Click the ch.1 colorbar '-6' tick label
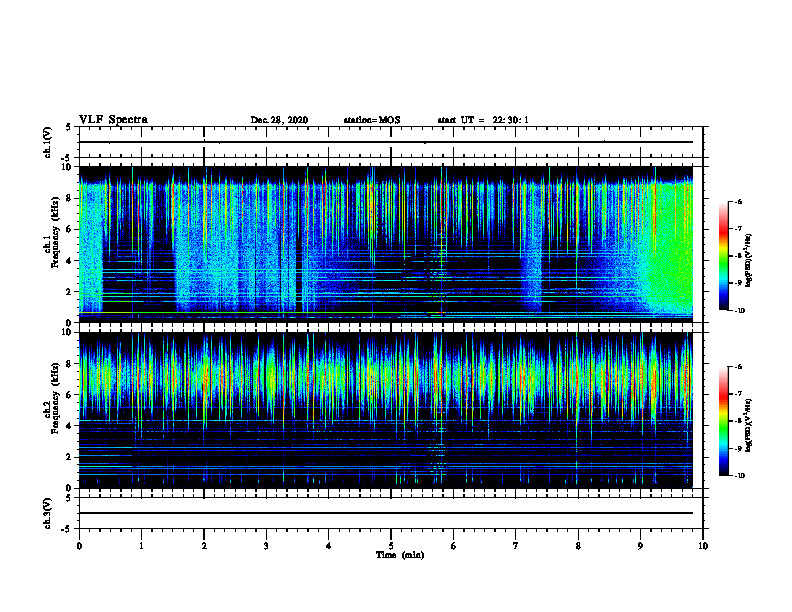792x612 pixels. point(738,201)
